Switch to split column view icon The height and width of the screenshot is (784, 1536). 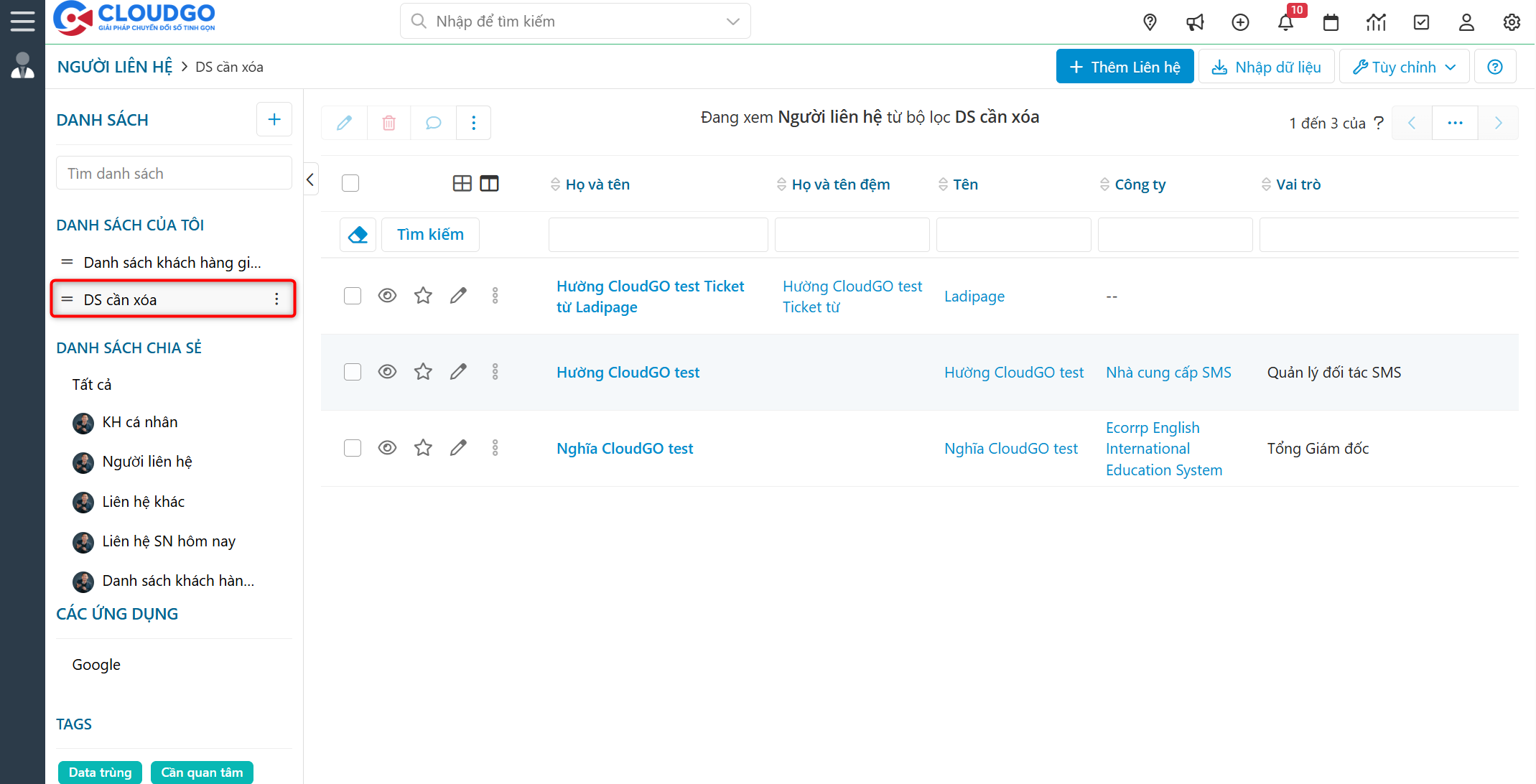489,184
